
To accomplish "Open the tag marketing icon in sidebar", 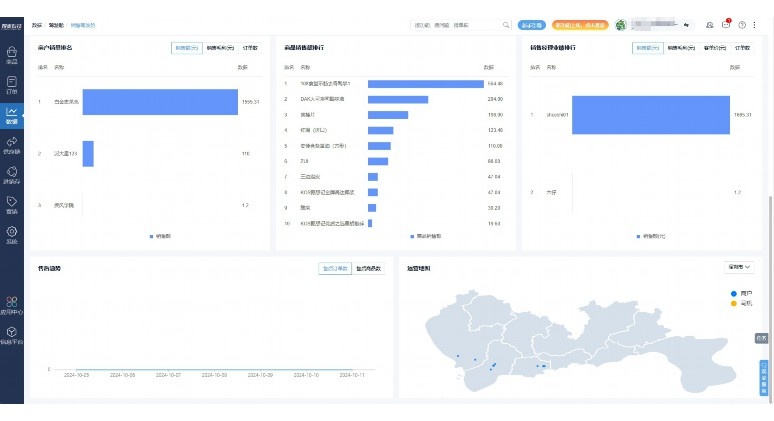I will pos(12,204).
